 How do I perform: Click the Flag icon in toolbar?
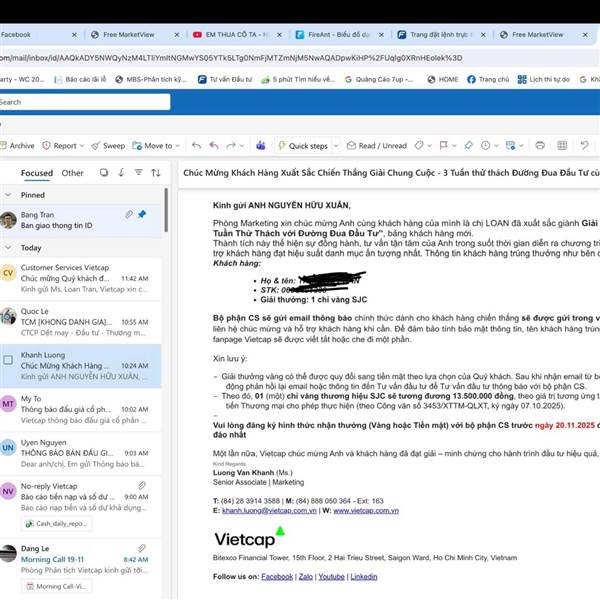pyautogui.click(x=443, y=145)
